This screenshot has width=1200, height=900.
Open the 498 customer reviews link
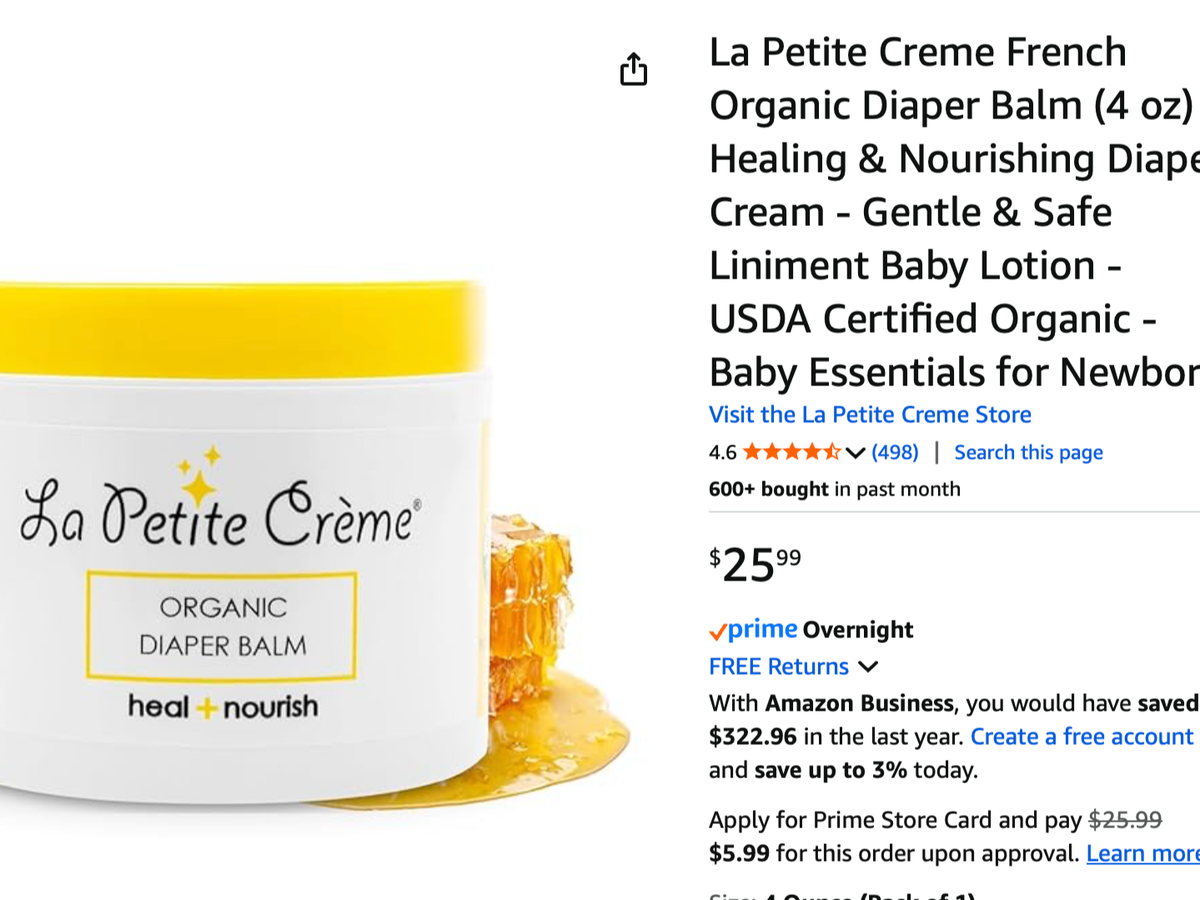tap(895, 452)
